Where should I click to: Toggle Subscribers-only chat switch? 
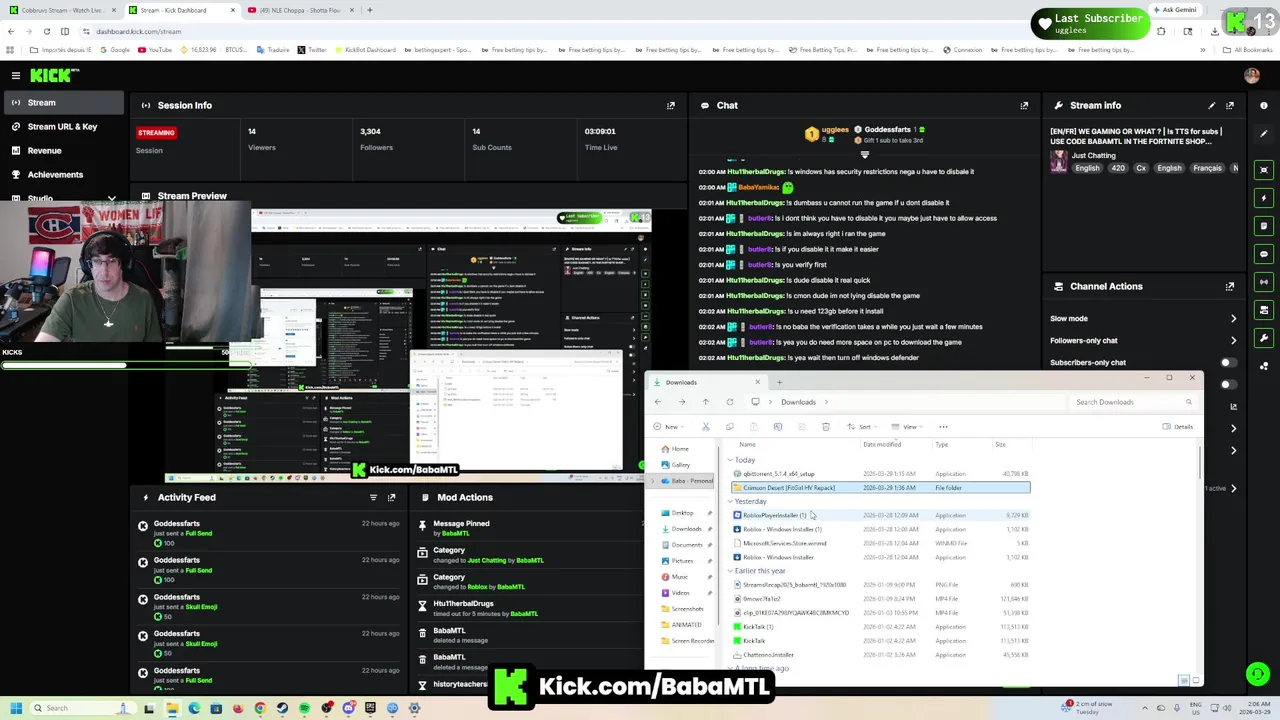click(x=1228, y=362)
